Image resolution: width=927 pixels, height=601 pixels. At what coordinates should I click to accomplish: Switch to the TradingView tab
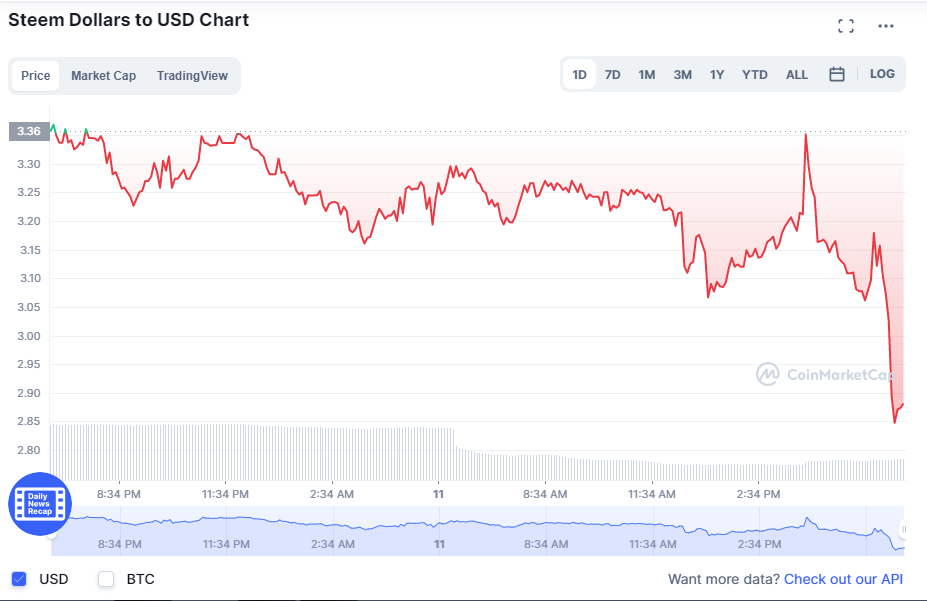coord(192,76)
